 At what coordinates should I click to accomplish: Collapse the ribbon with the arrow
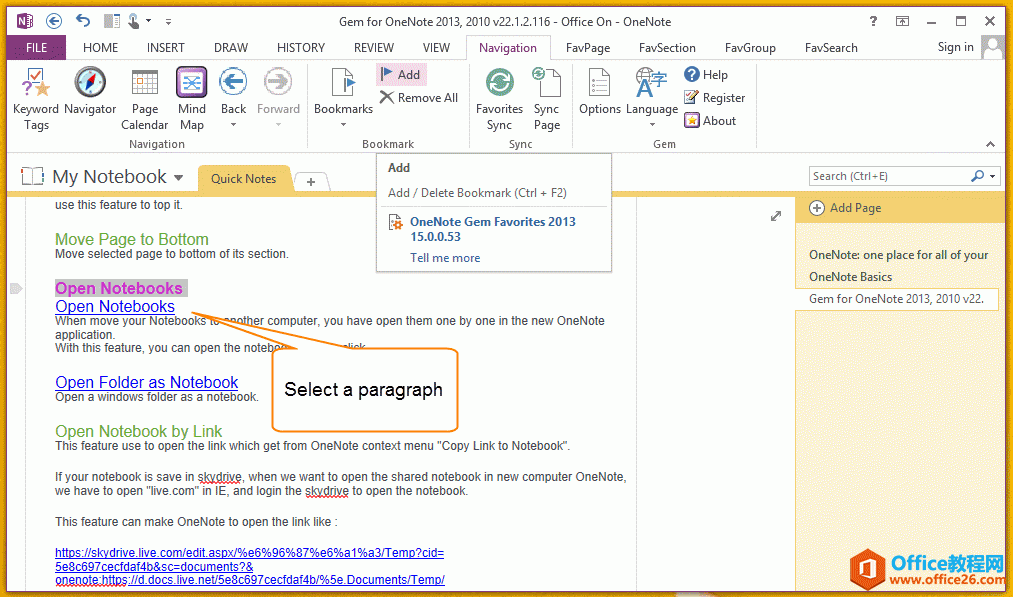[991, 144]
